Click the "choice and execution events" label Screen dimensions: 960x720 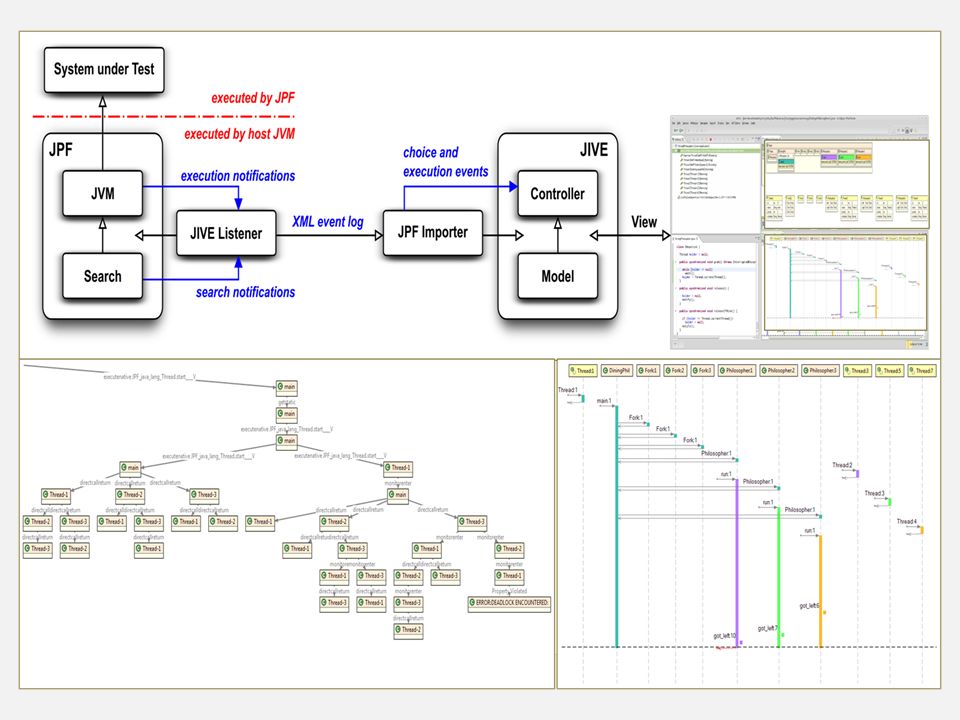pyautogui.click(x=445, y=162)
